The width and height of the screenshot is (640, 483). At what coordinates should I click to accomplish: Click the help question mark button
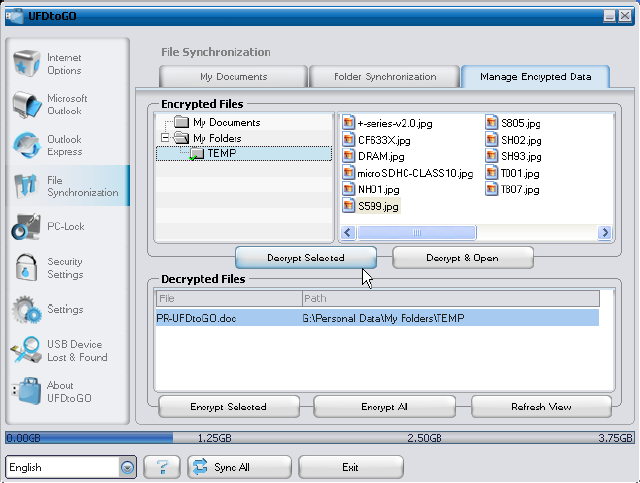[162, 467]
